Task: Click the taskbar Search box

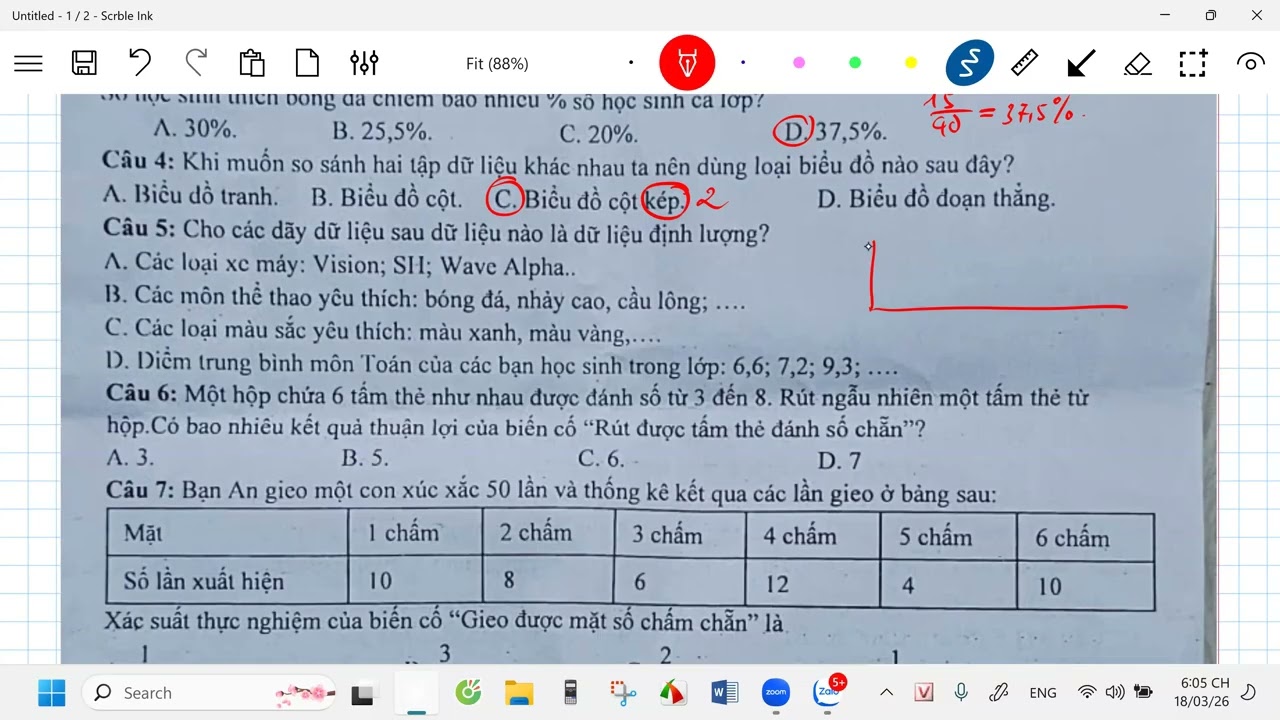Action: point(209,692)
